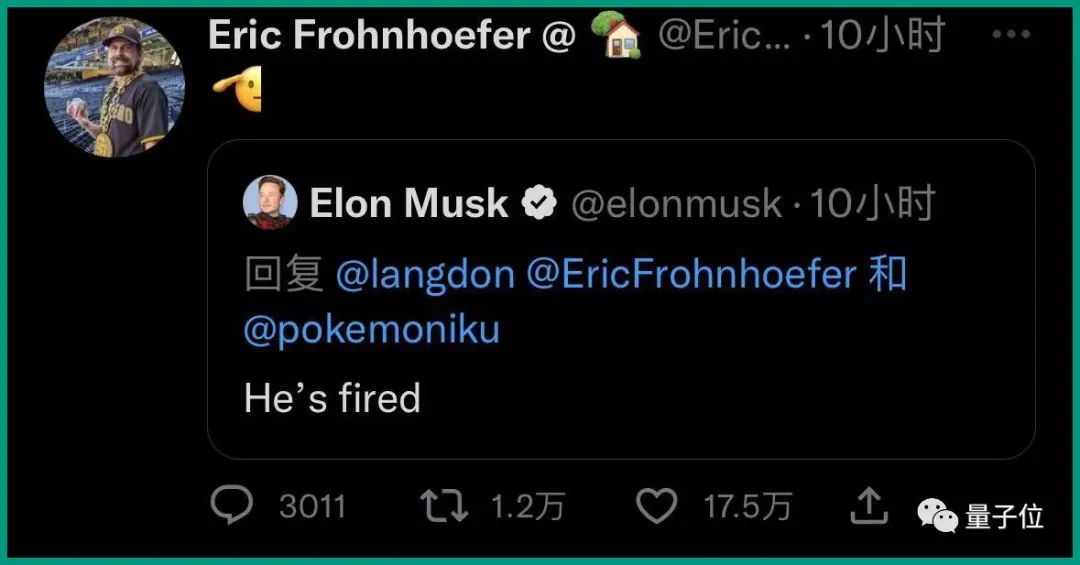Open the @EricFrohnhoefer mention link

691,274
